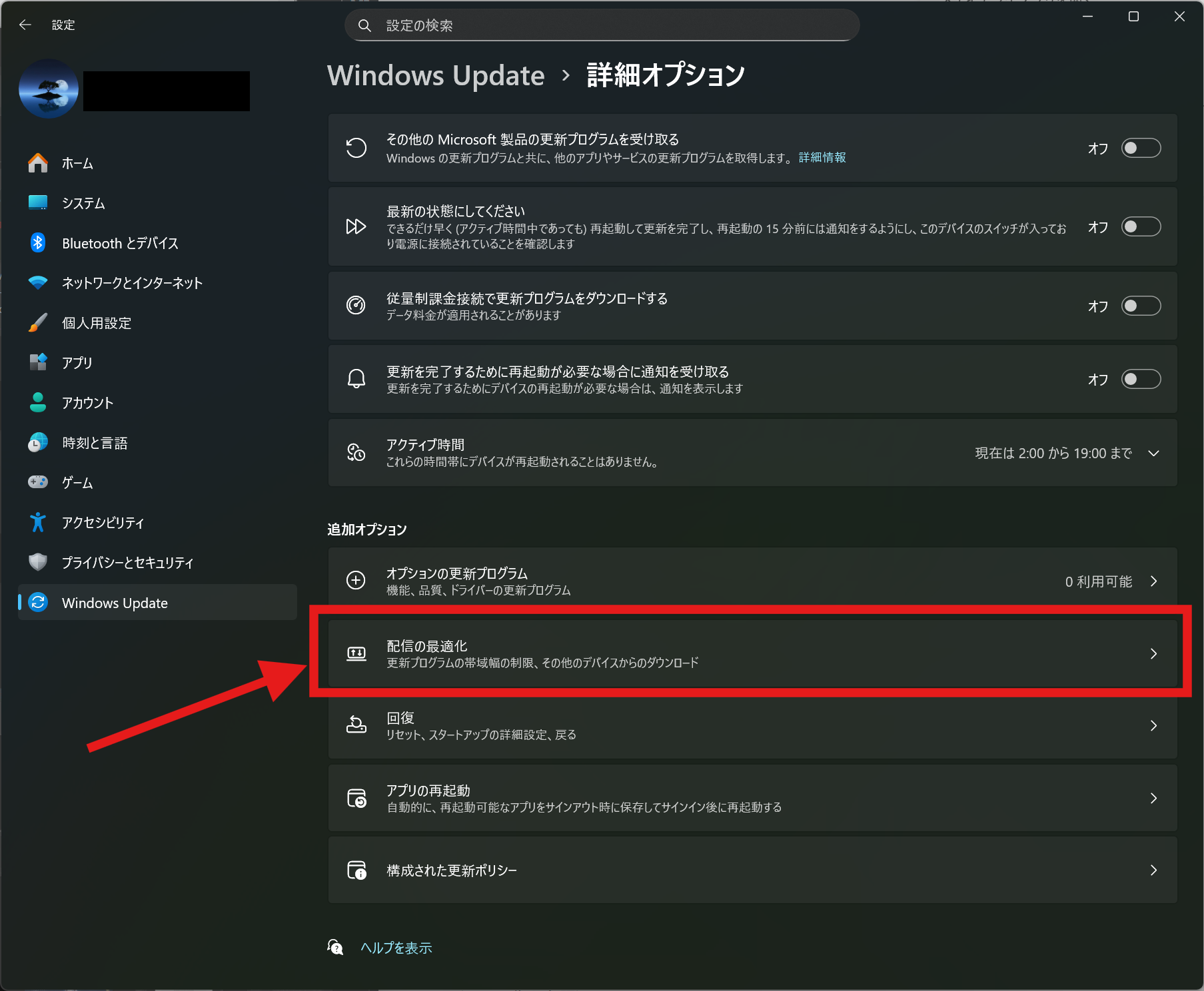Open the 回復 row title
The image size is (1204, 991).
click(x=400, y=718)
